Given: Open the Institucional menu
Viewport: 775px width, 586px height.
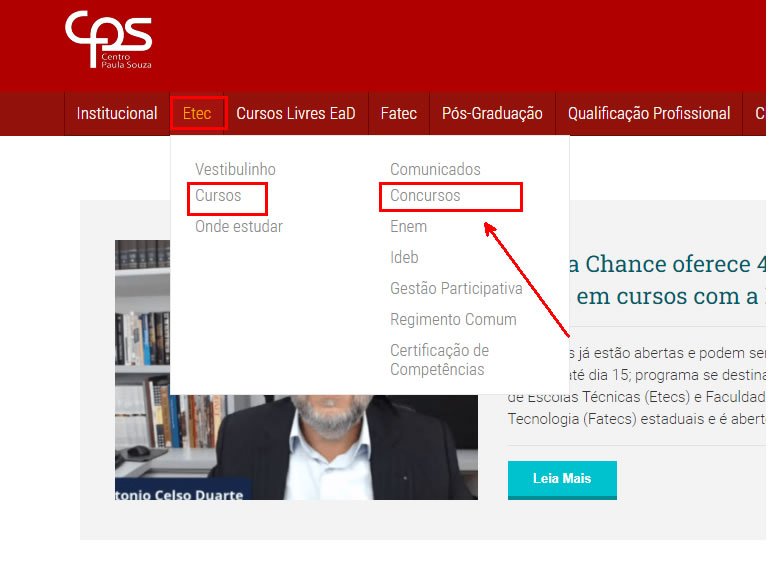Looking at the screenshot, I should 117,114.
